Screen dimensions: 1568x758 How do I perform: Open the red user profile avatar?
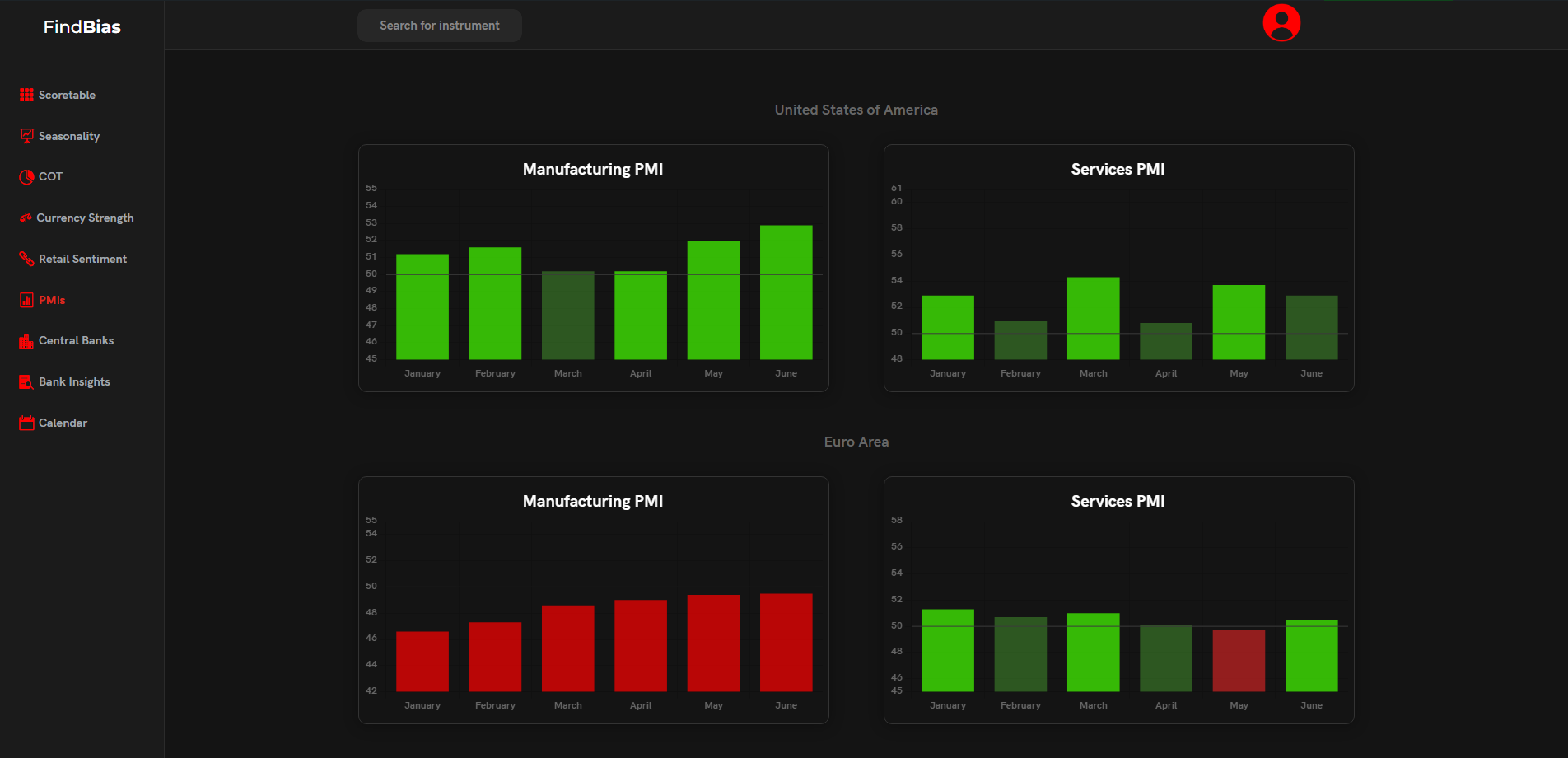(x=1281, y=23)
